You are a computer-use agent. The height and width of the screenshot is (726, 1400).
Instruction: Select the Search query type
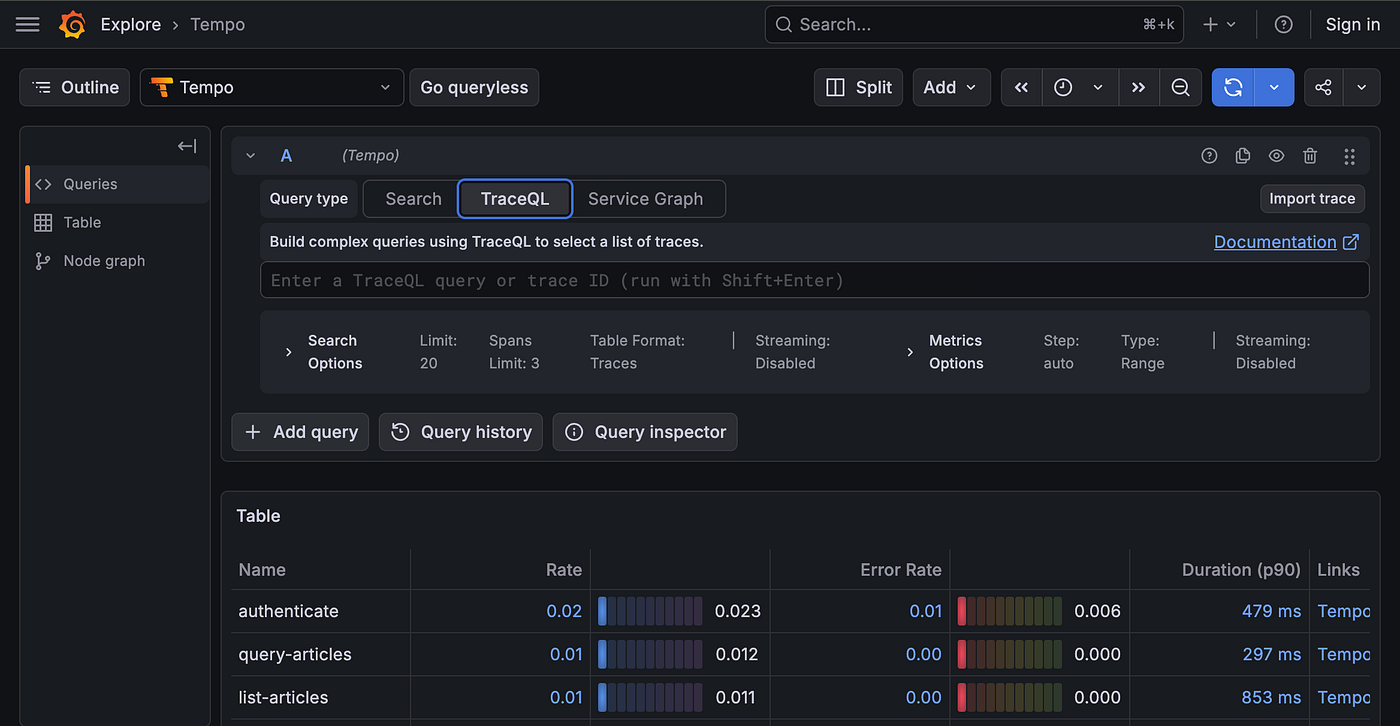(413, 199)
